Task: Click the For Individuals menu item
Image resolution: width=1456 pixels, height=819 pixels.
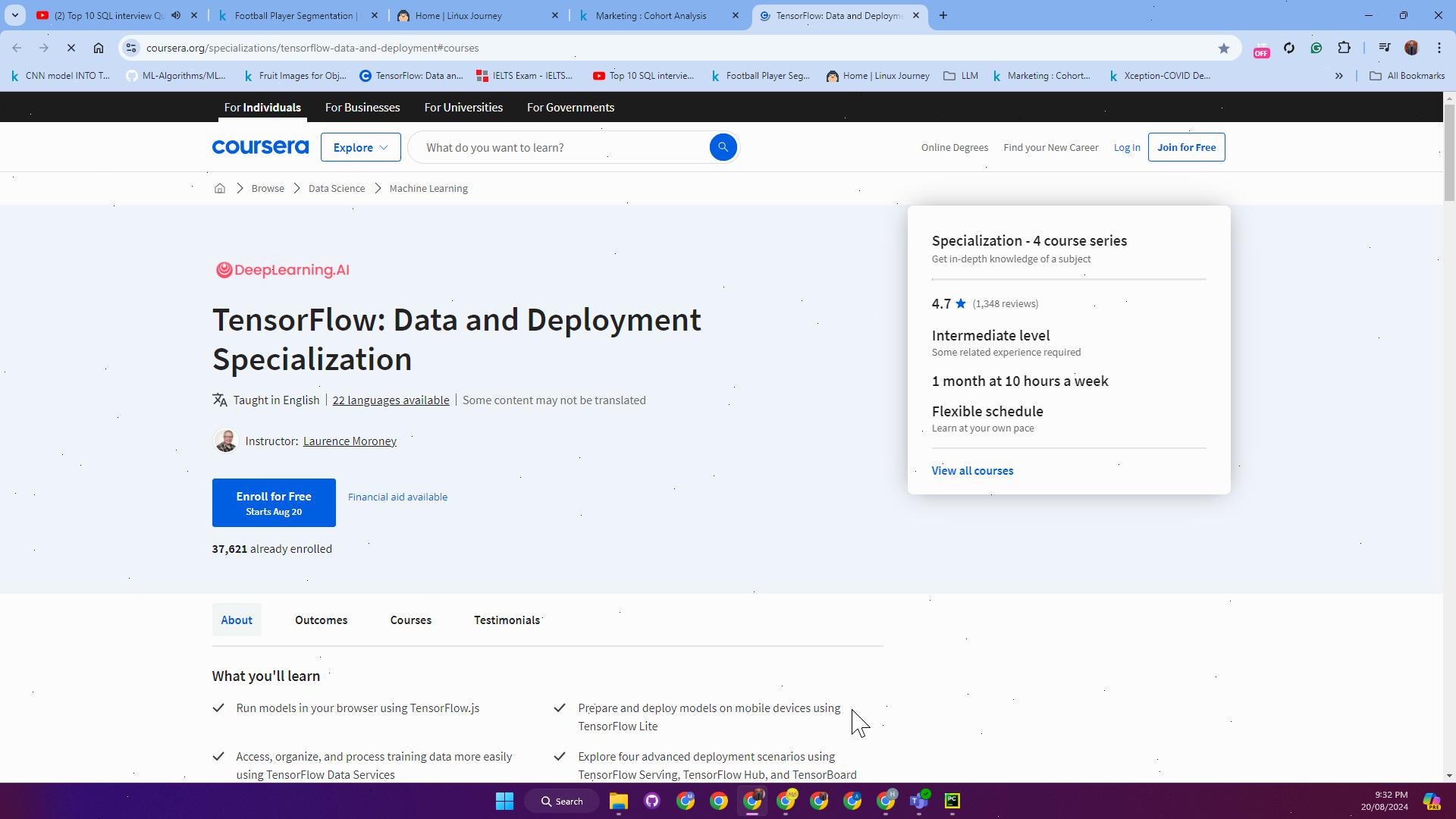Action: click(x=262, y=107)
